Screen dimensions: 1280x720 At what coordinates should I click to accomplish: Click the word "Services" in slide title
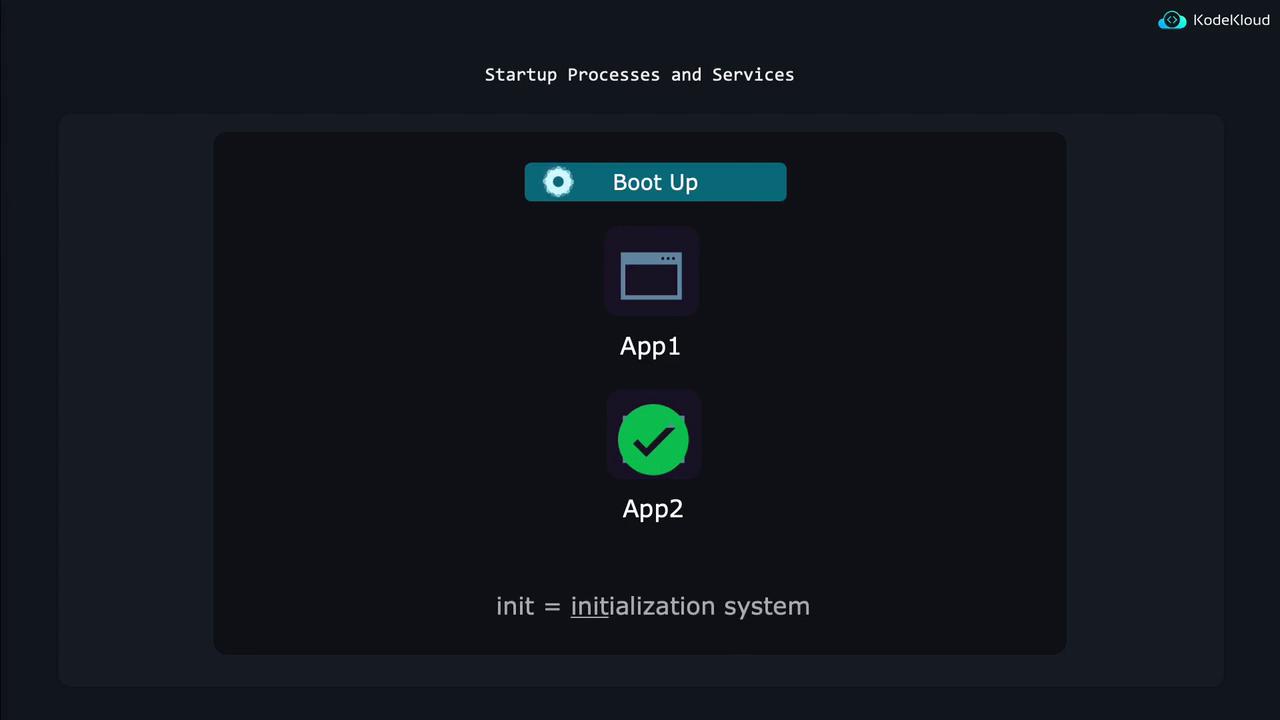tap(753, 75)
